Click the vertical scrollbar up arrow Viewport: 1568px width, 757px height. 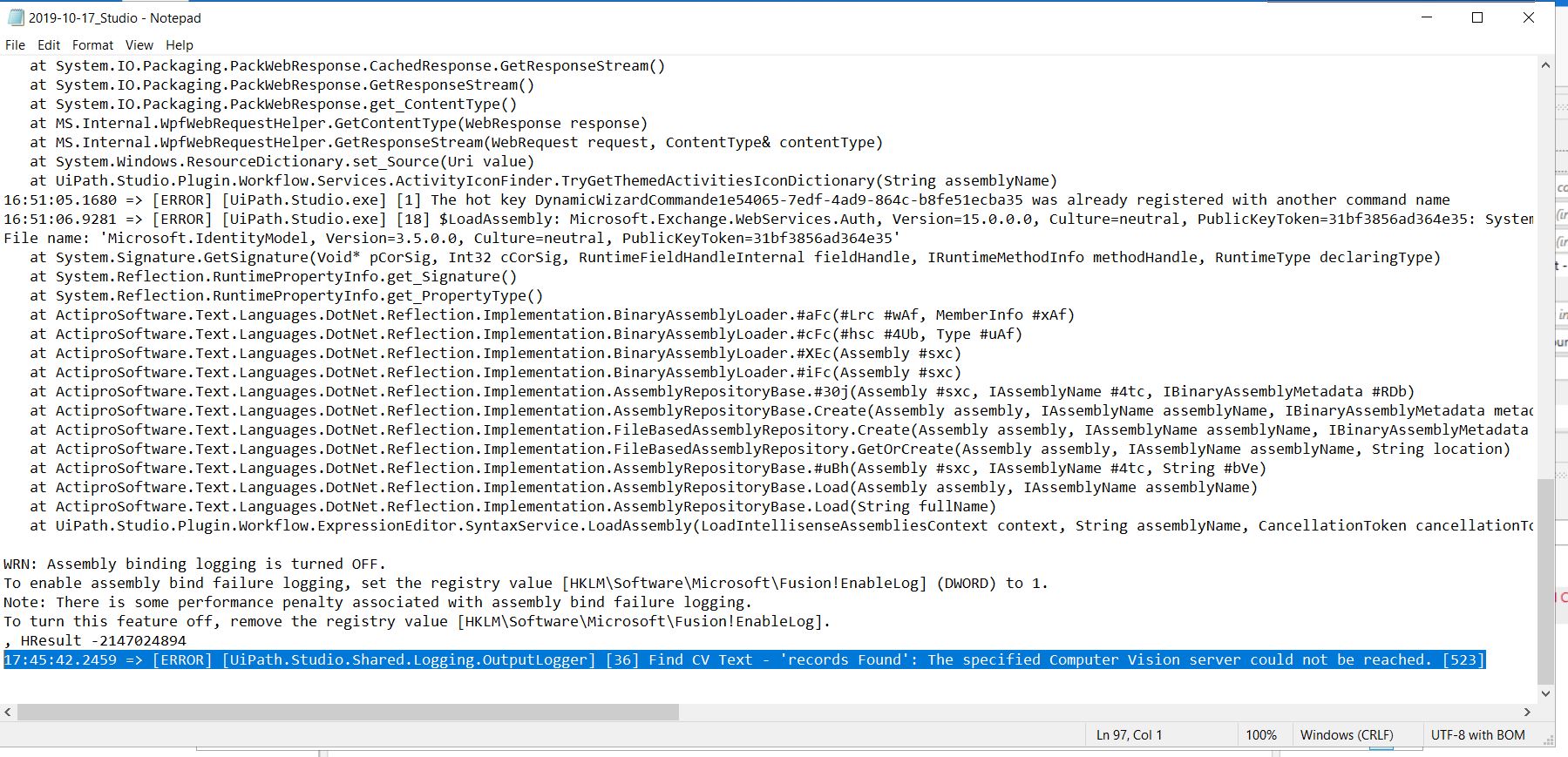[1545, 65]
